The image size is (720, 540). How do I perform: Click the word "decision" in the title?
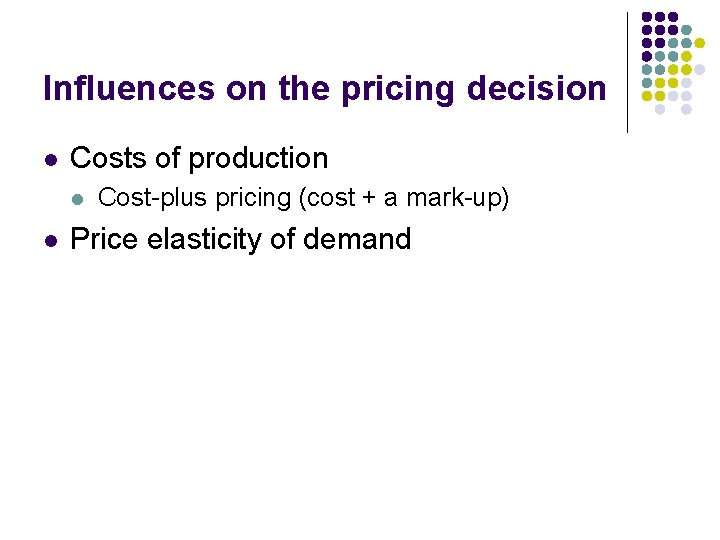pyautogui.click(x=537, y=88)
